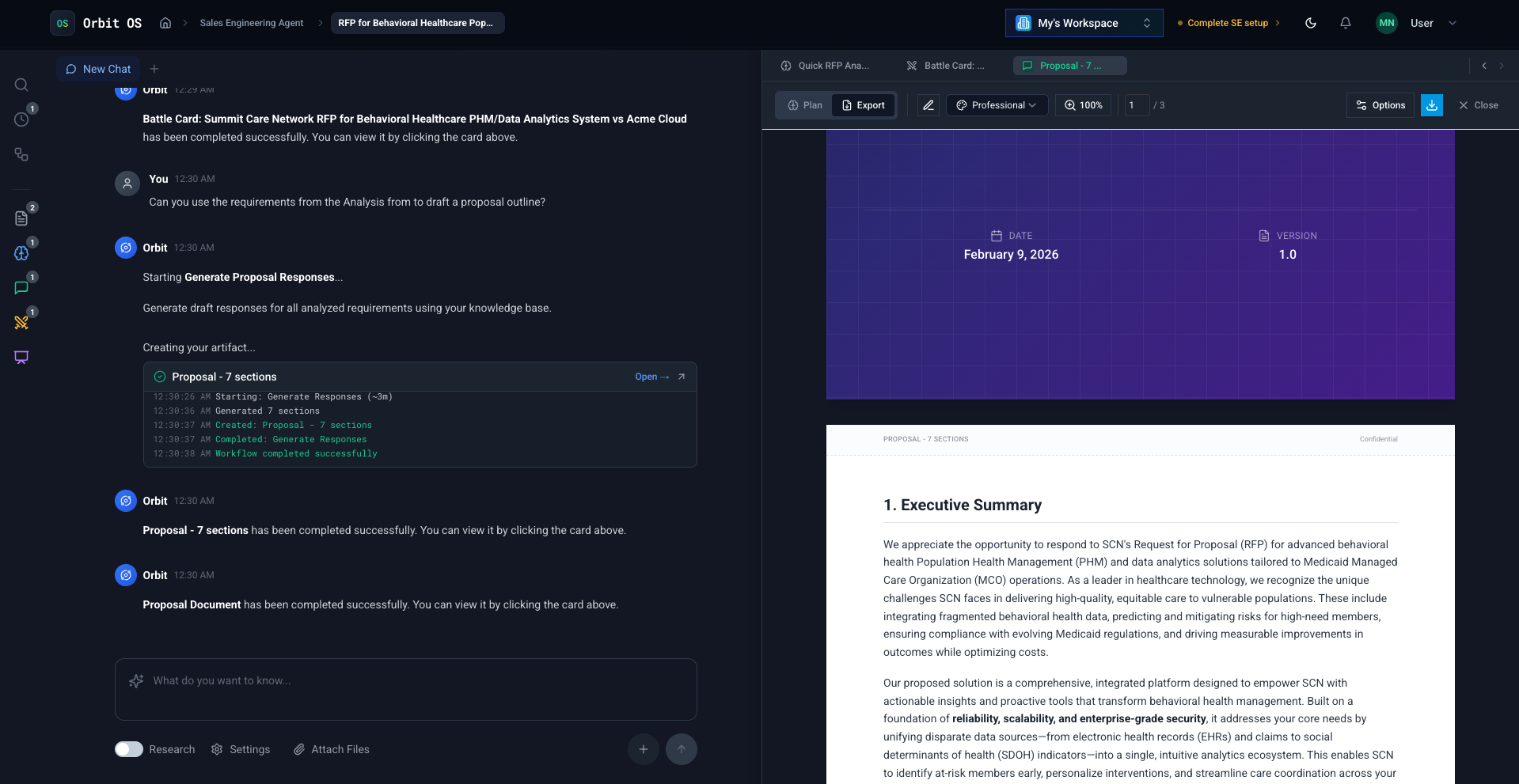1519x784 pixels.
Task: Adjust the 100% zoom control
Action: point(1082,104)
